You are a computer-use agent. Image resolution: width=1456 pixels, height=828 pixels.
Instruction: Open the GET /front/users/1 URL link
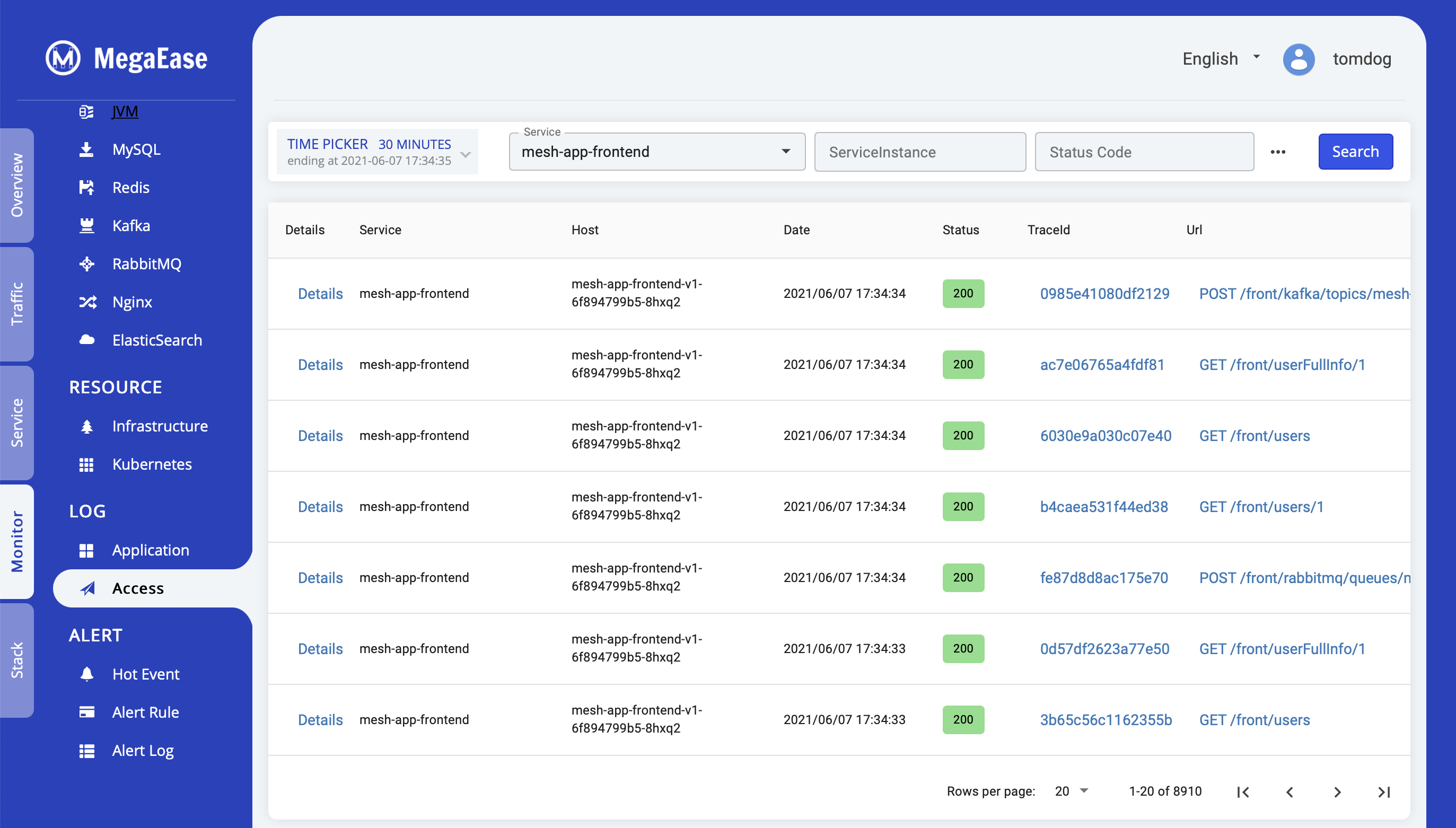tap(1261, 507)
